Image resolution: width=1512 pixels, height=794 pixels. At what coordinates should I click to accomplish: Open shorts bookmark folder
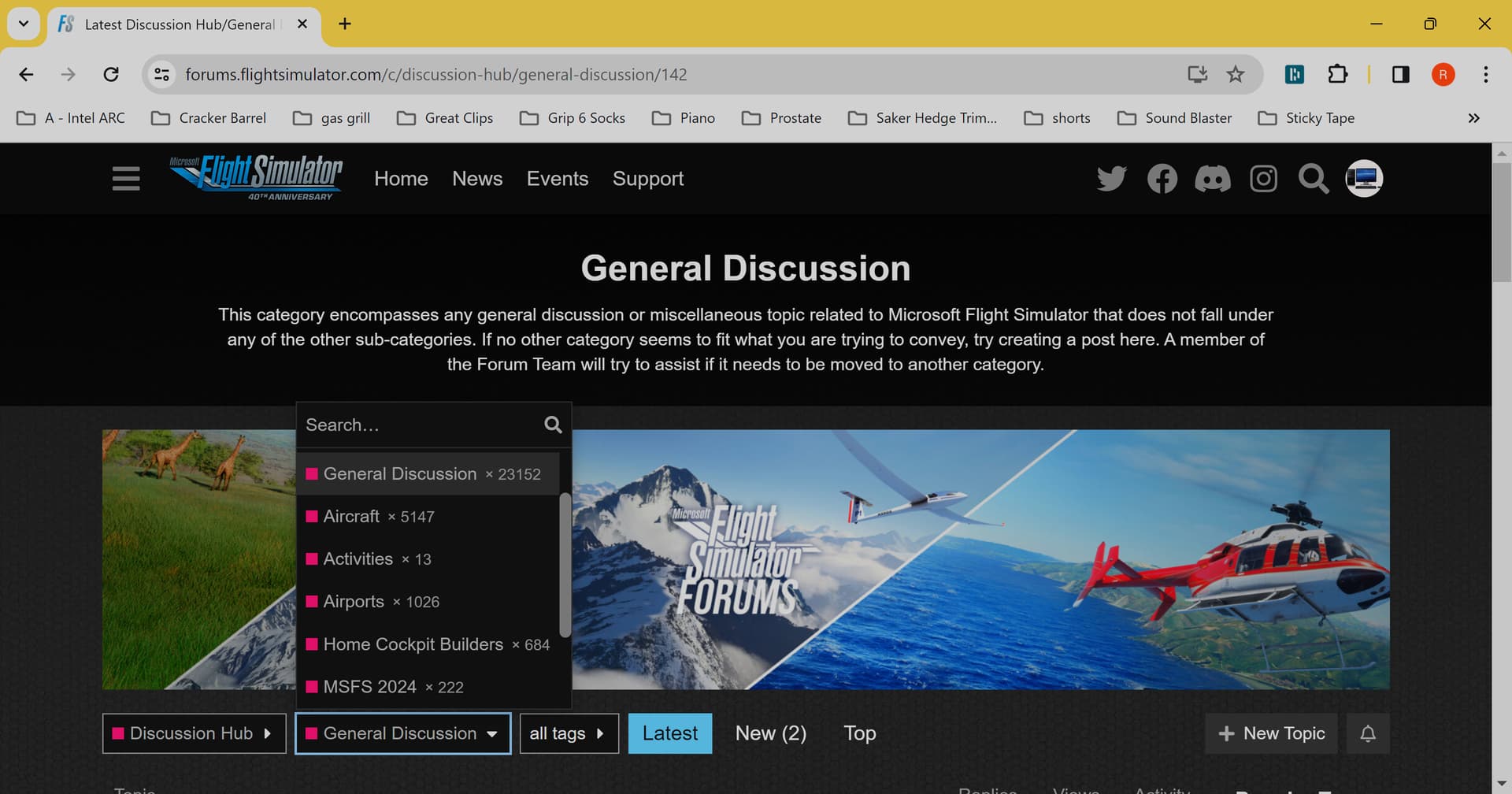pos(1058,118)
